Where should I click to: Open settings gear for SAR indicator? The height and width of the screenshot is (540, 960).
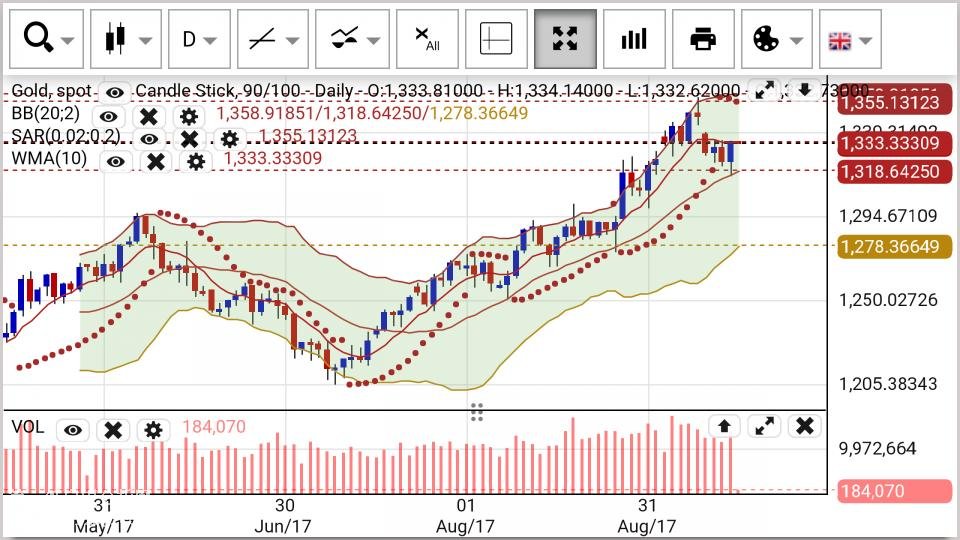click(230, 139)
